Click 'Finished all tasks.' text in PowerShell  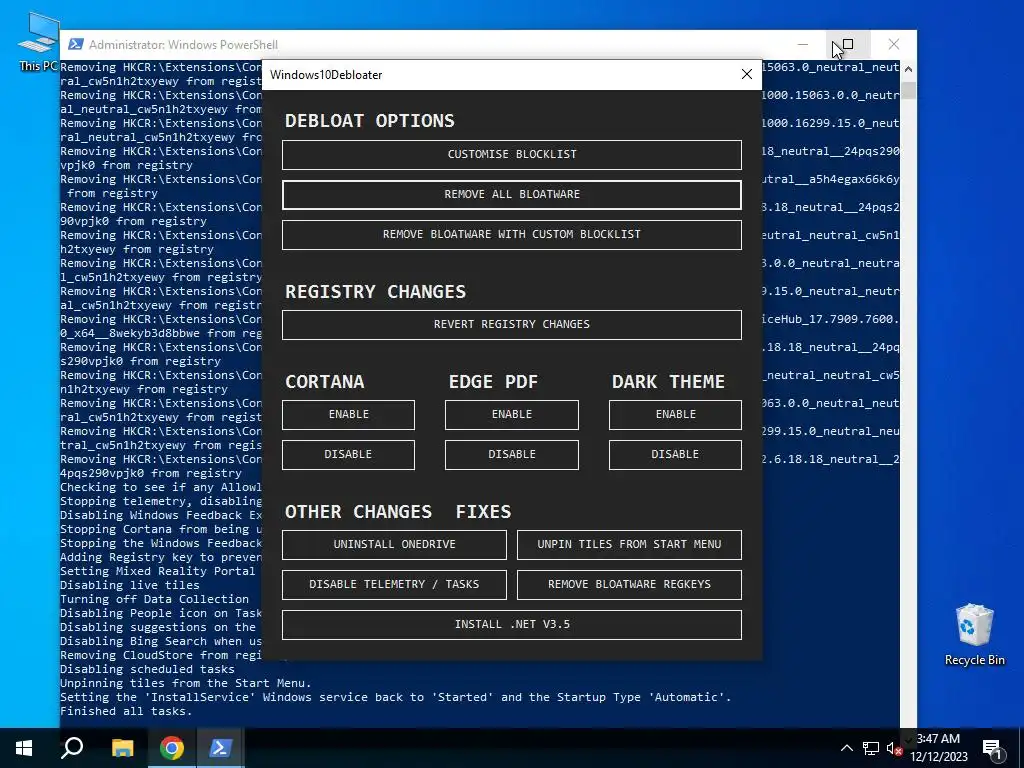pos(126,711)
